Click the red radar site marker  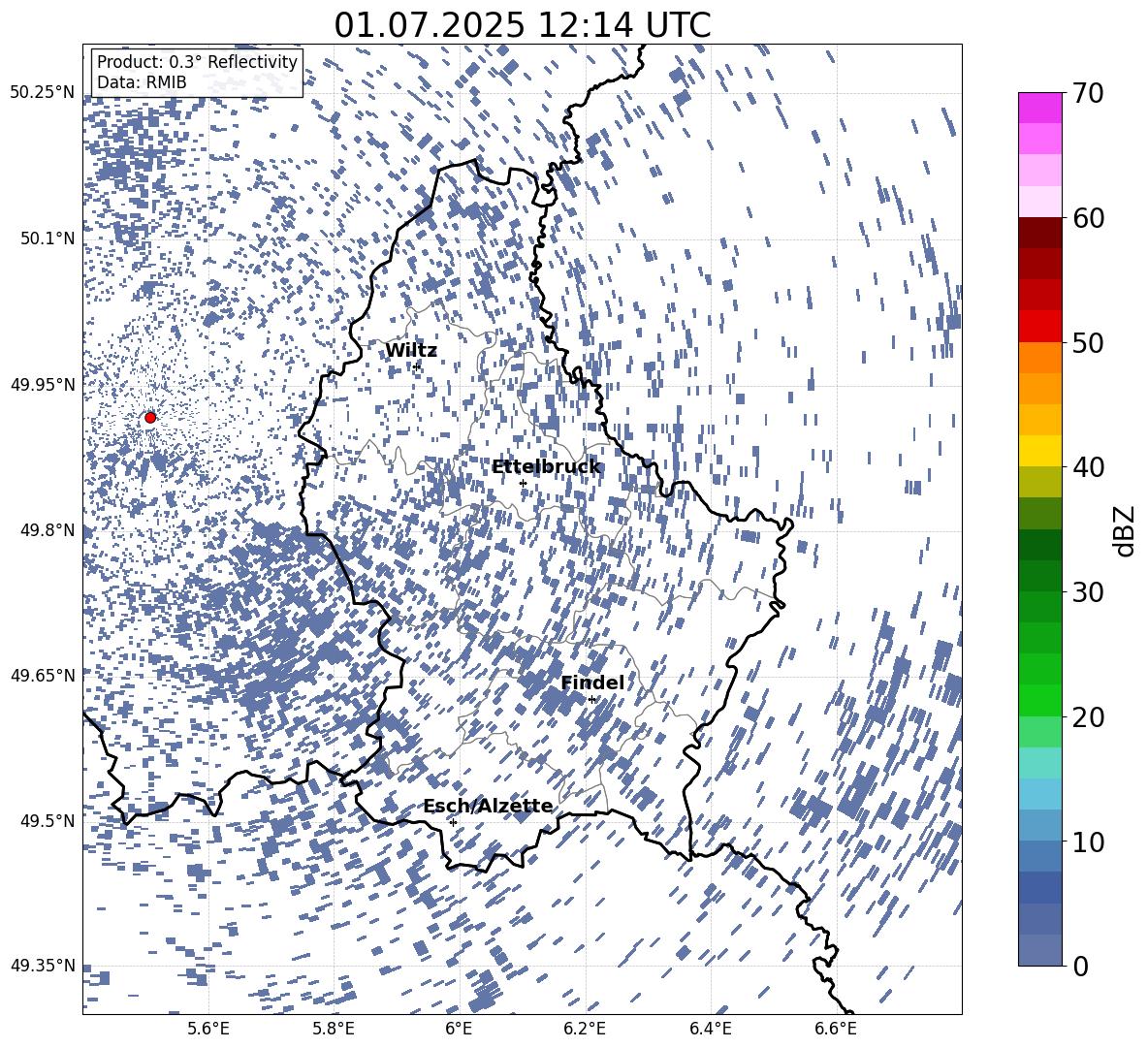point(150,418)
